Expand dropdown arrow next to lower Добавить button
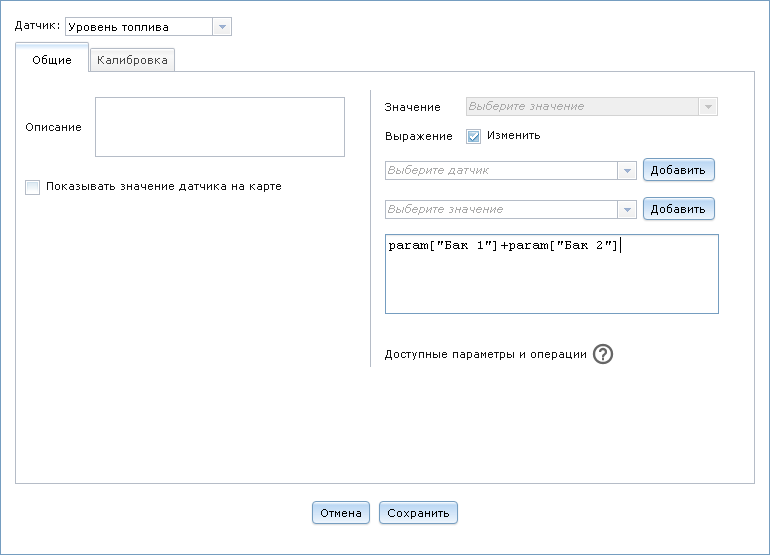This screenshot has width=770, height=555. tap(627, 209)
